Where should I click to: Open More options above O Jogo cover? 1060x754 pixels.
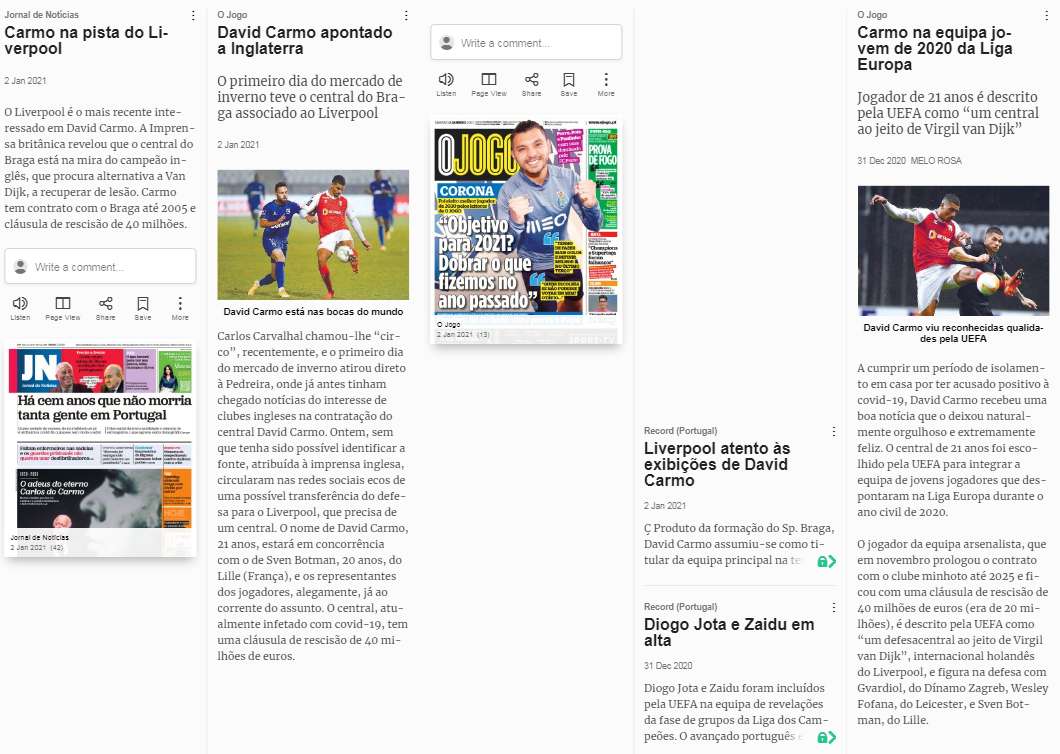tap(606, 80)
